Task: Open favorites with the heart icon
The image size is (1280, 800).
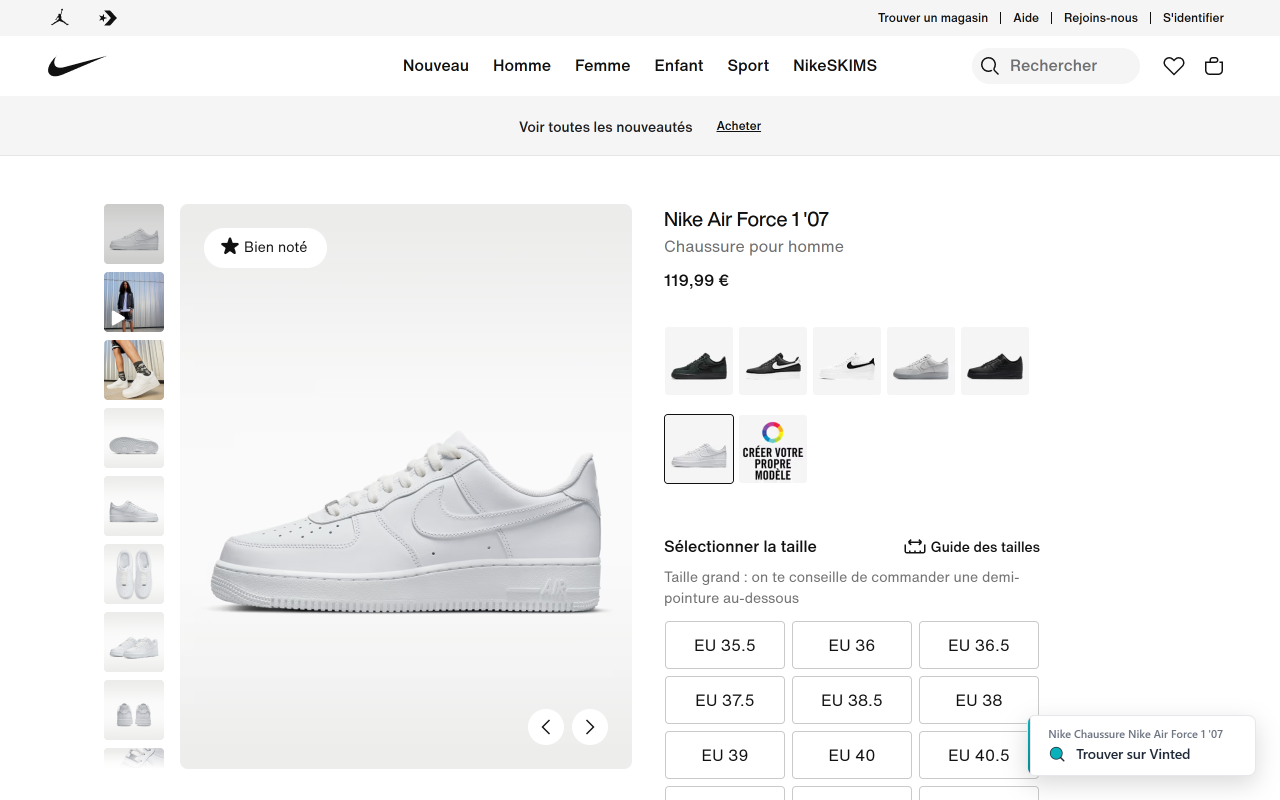Action: tap(1174, 66)
